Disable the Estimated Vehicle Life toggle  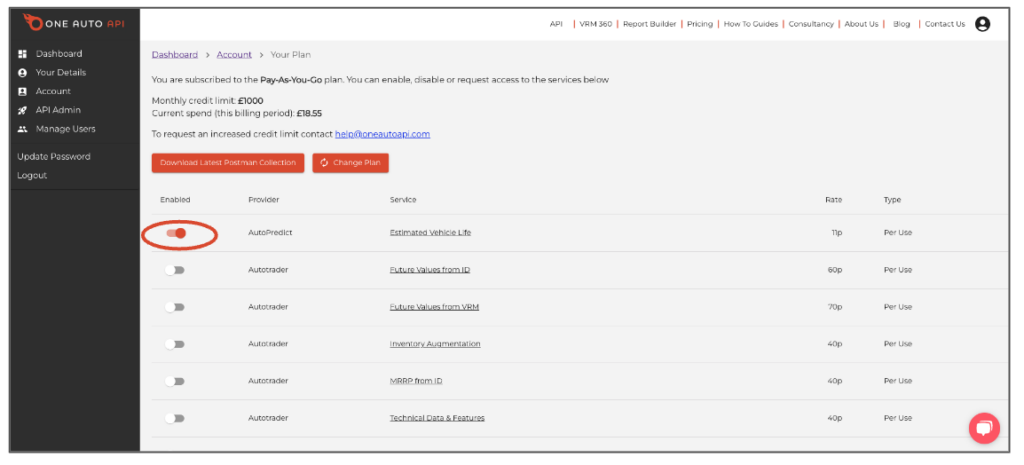point(176,233)
